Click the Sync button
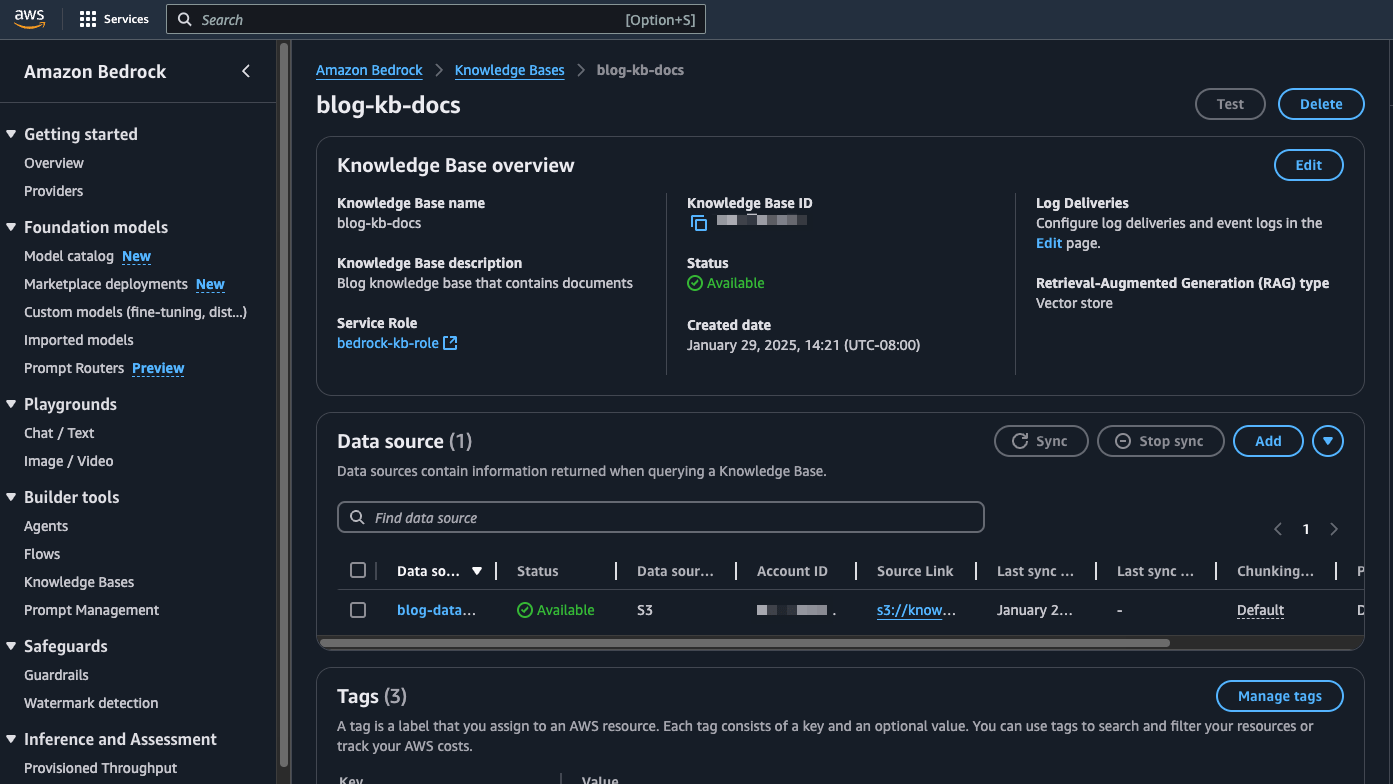1393x784 pixels. [1041, 441]
